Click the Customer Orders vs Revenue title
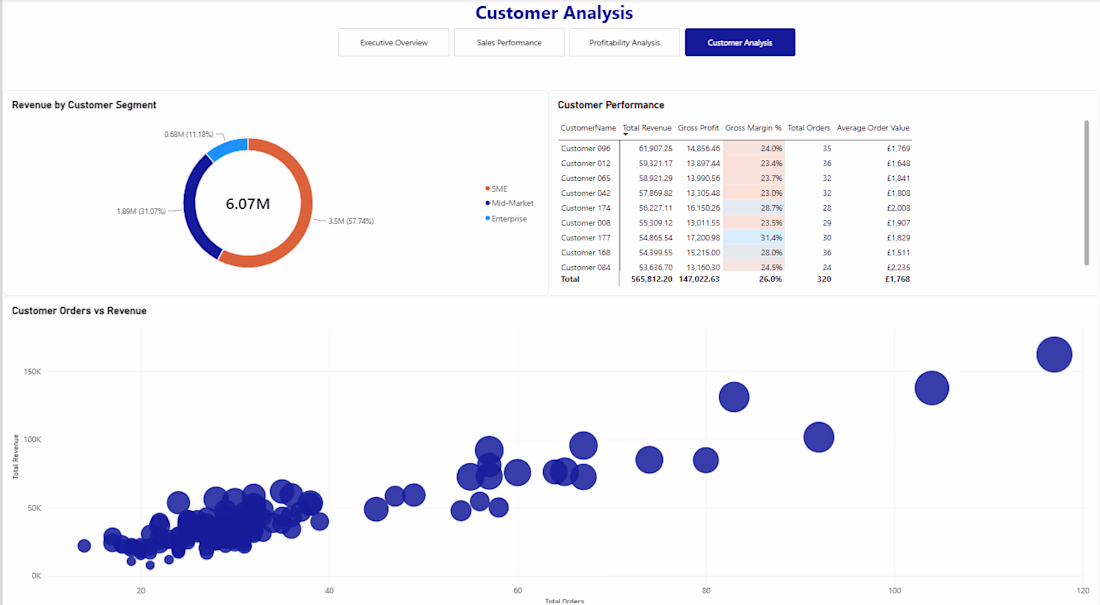The height and width of the screenshot is (605, 1100). 79,310
